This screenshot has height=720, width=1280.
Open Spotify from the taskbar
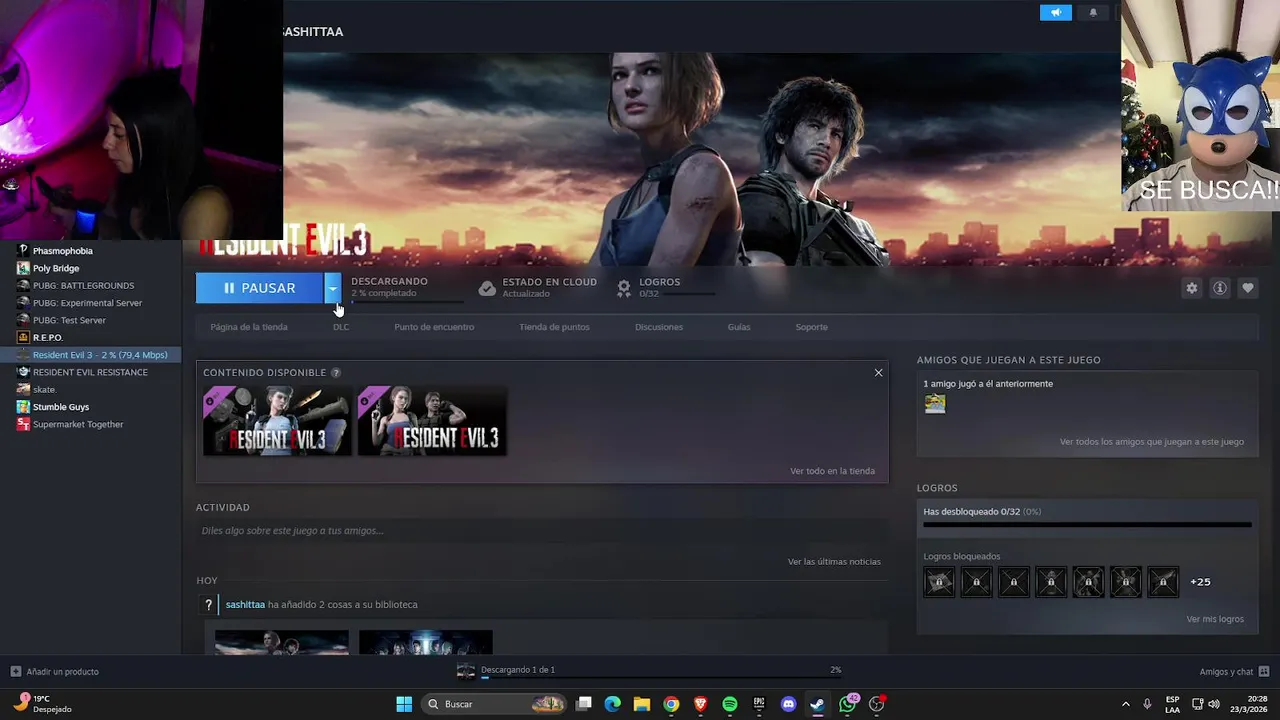[x=730, y=704]
